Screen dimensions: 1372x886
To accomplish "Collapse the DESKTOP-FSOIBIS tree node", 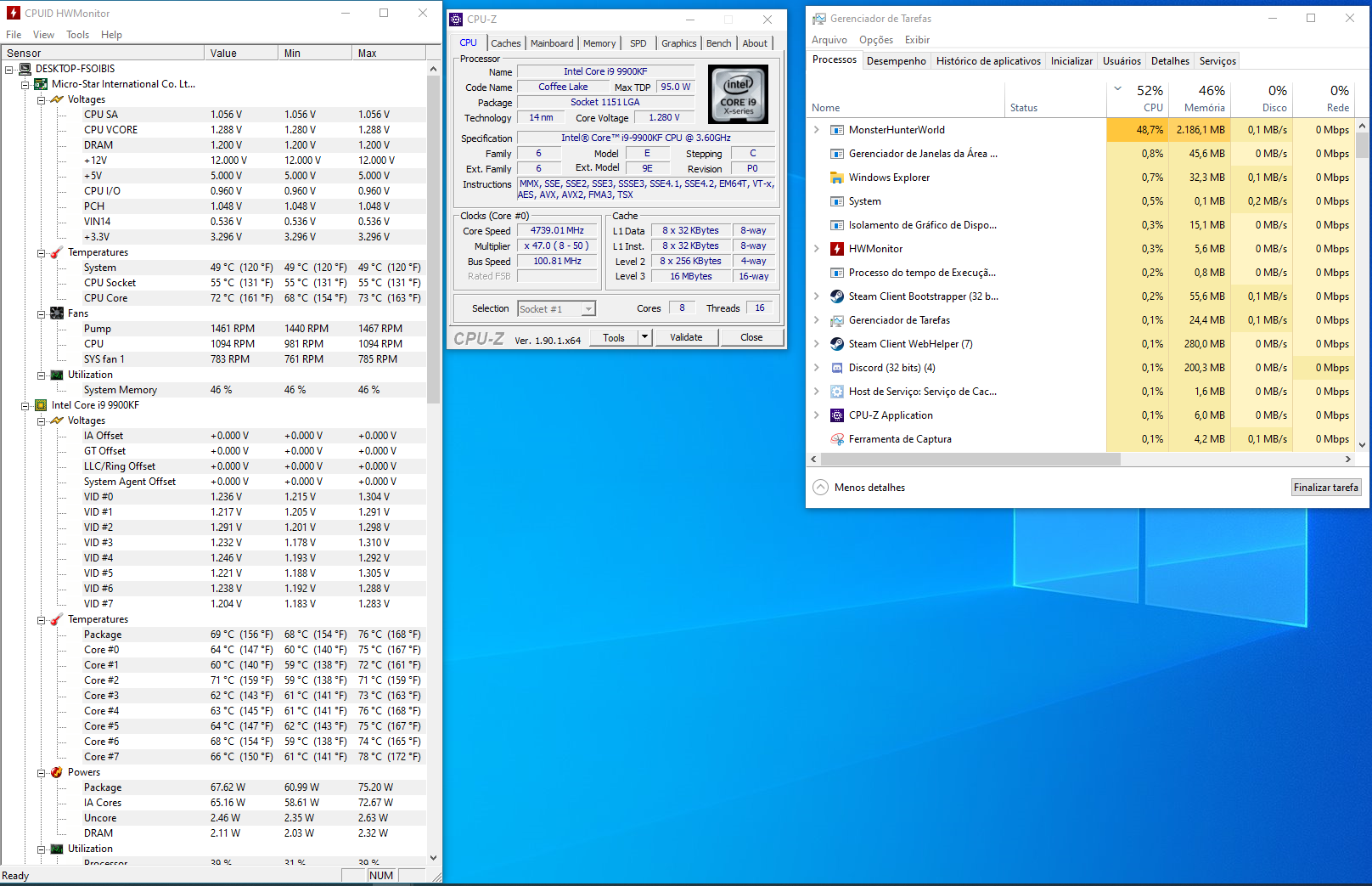I will pos(9,69).
